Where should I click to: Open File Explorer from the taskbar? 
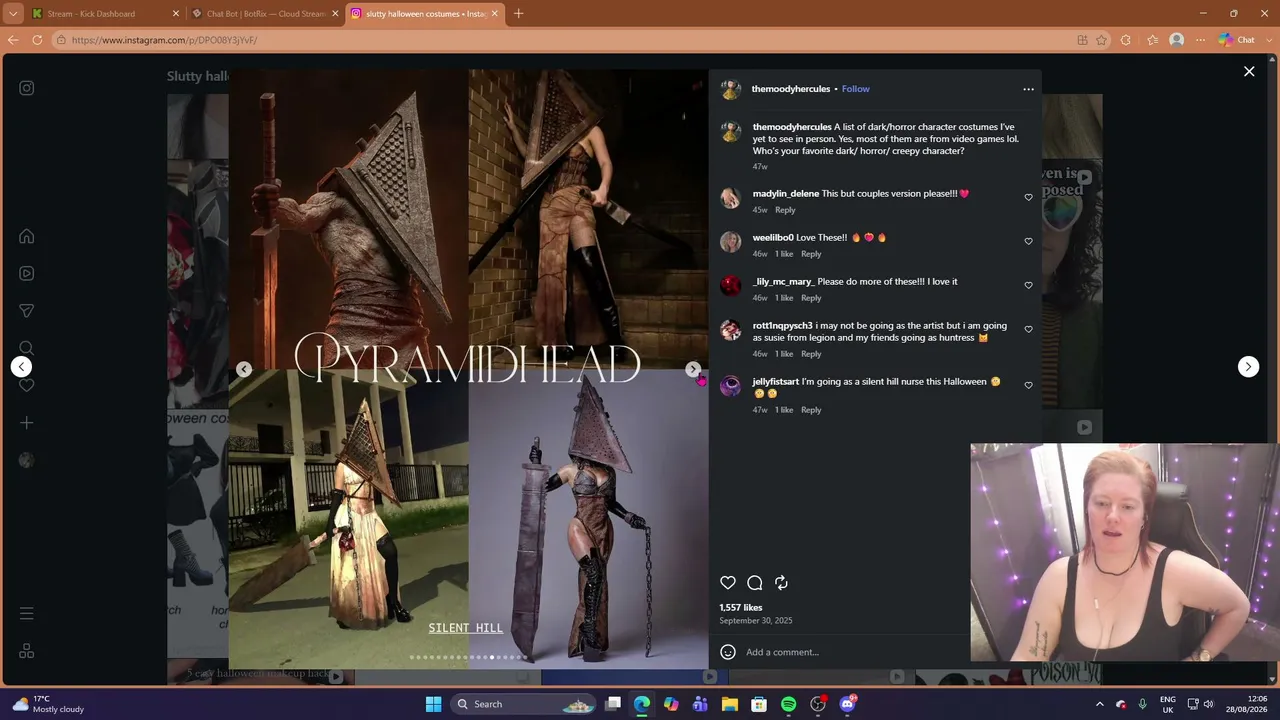(729, 704)
